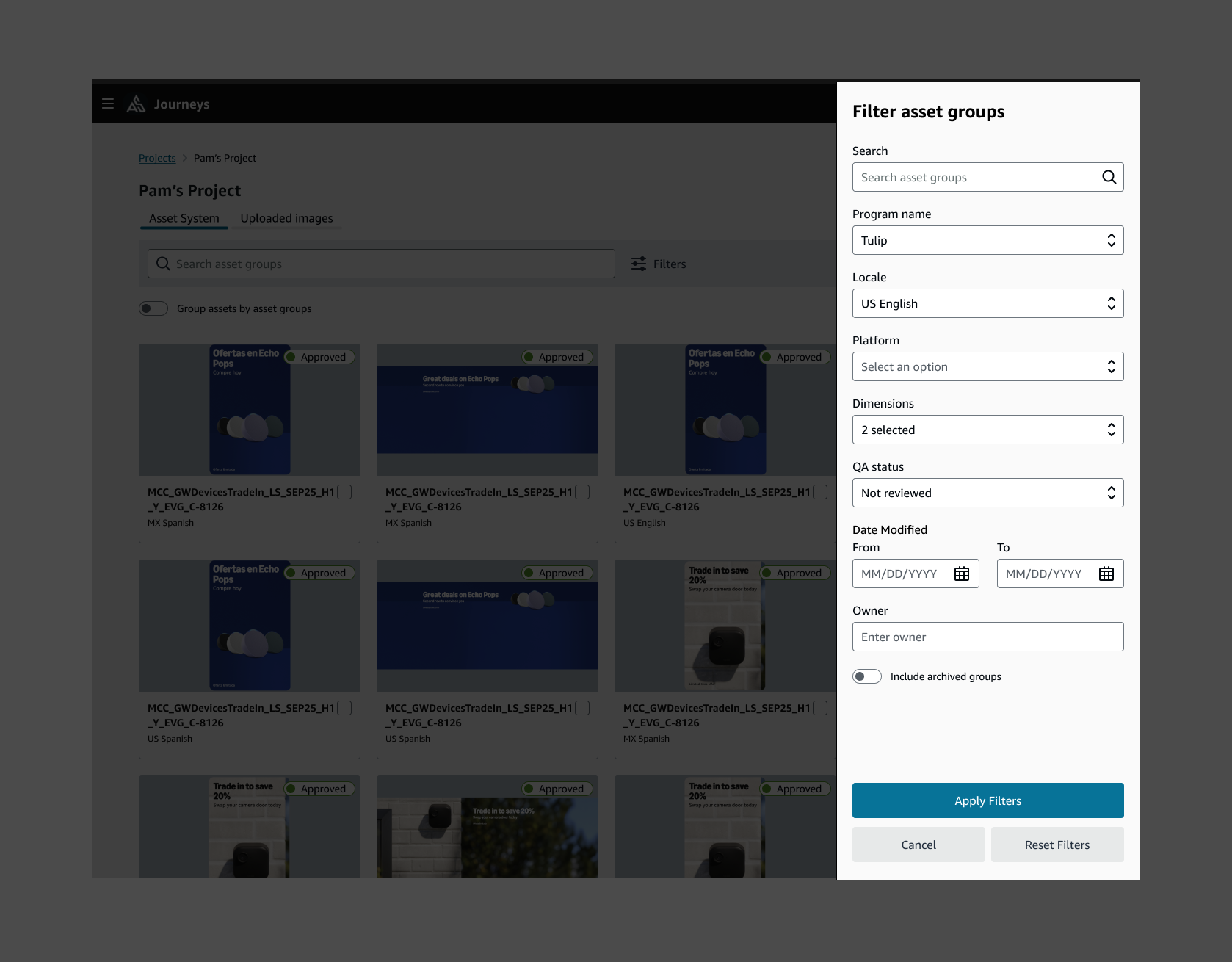The image size is (1232, 962).
Task: Check the US English asset card checkbox
Action: (x=820, y=492)
